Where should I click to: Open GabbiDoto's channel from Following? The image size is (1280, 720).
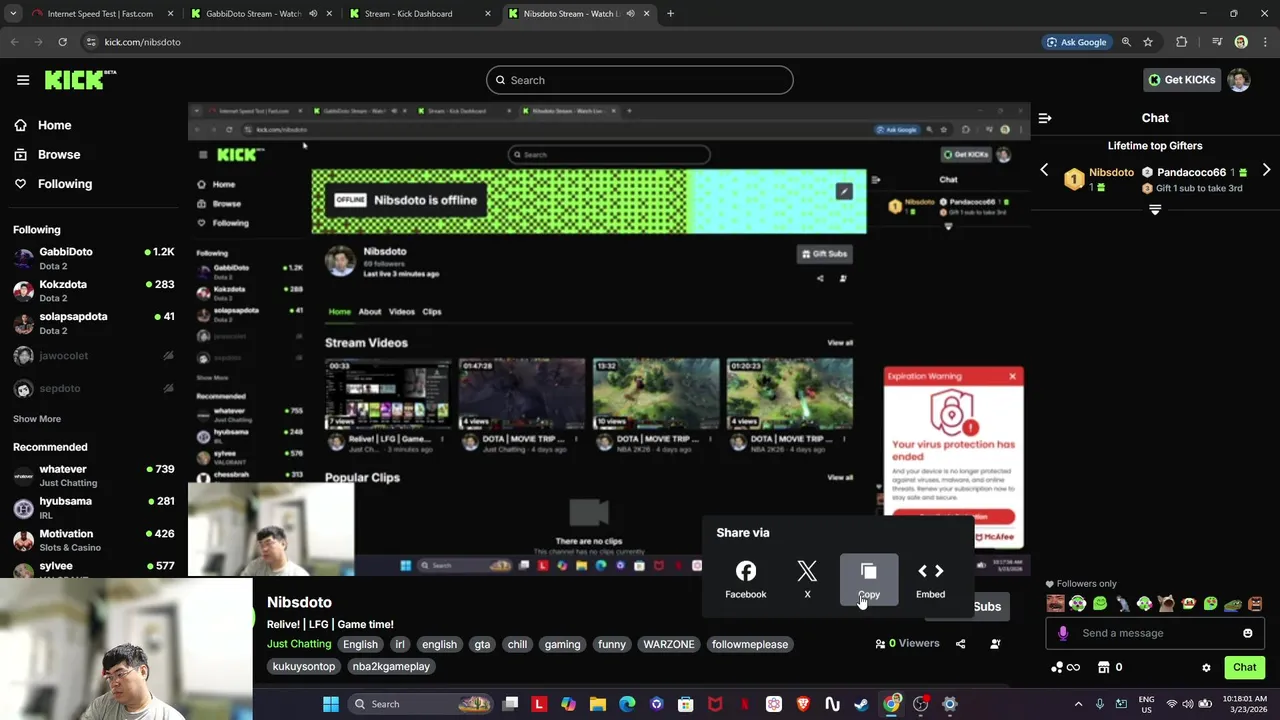point(93,258)
